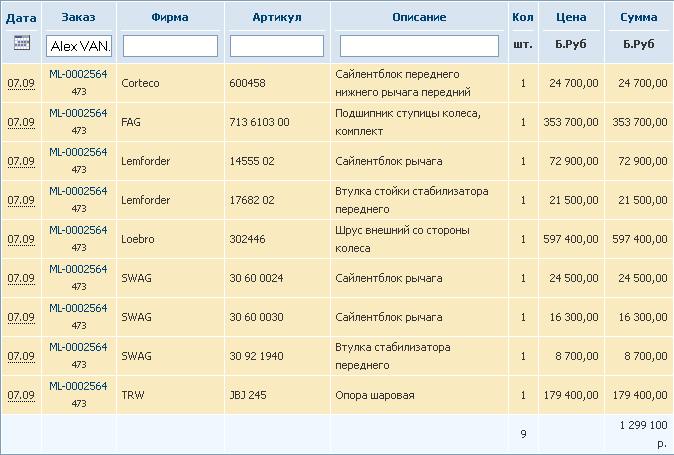Screen dimensions: 674x455
Task: Open order ML-0002564 in the TRW row
Action: pos(78,386)
